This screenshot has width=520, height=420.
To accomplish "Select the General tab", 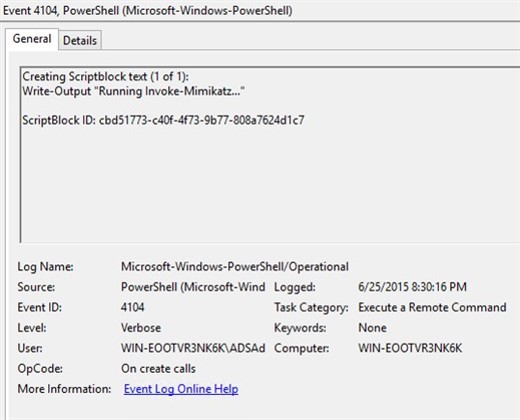I will (x=32, y=39).
